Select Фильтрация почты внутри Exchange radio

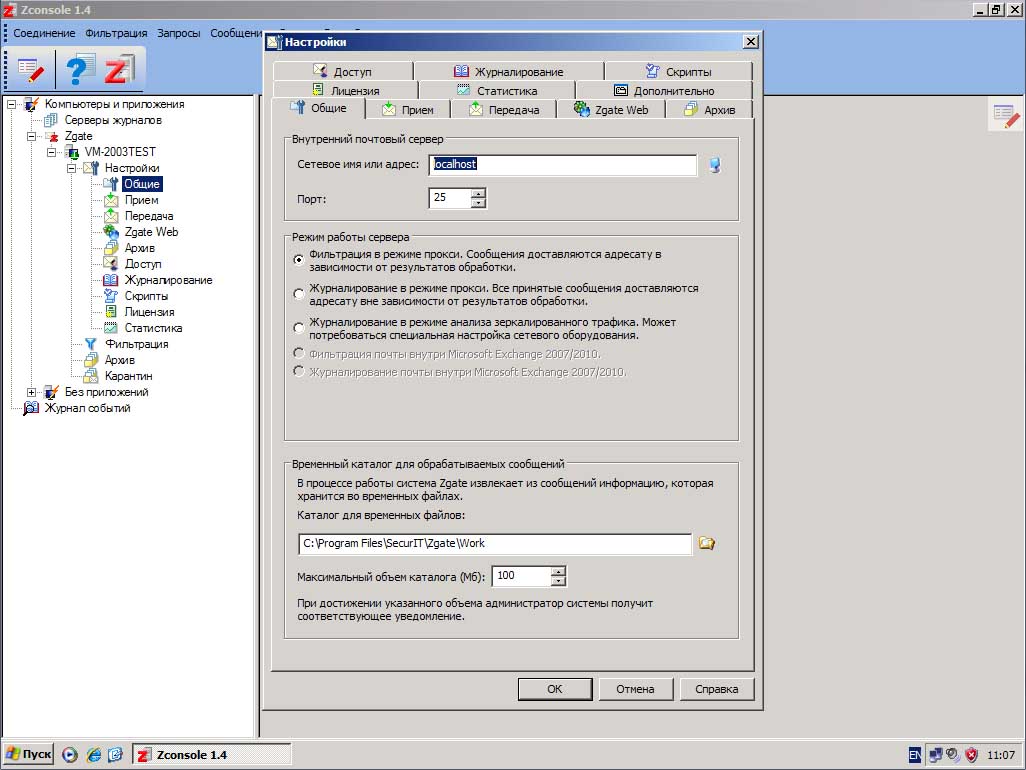(x=299, y=353)
